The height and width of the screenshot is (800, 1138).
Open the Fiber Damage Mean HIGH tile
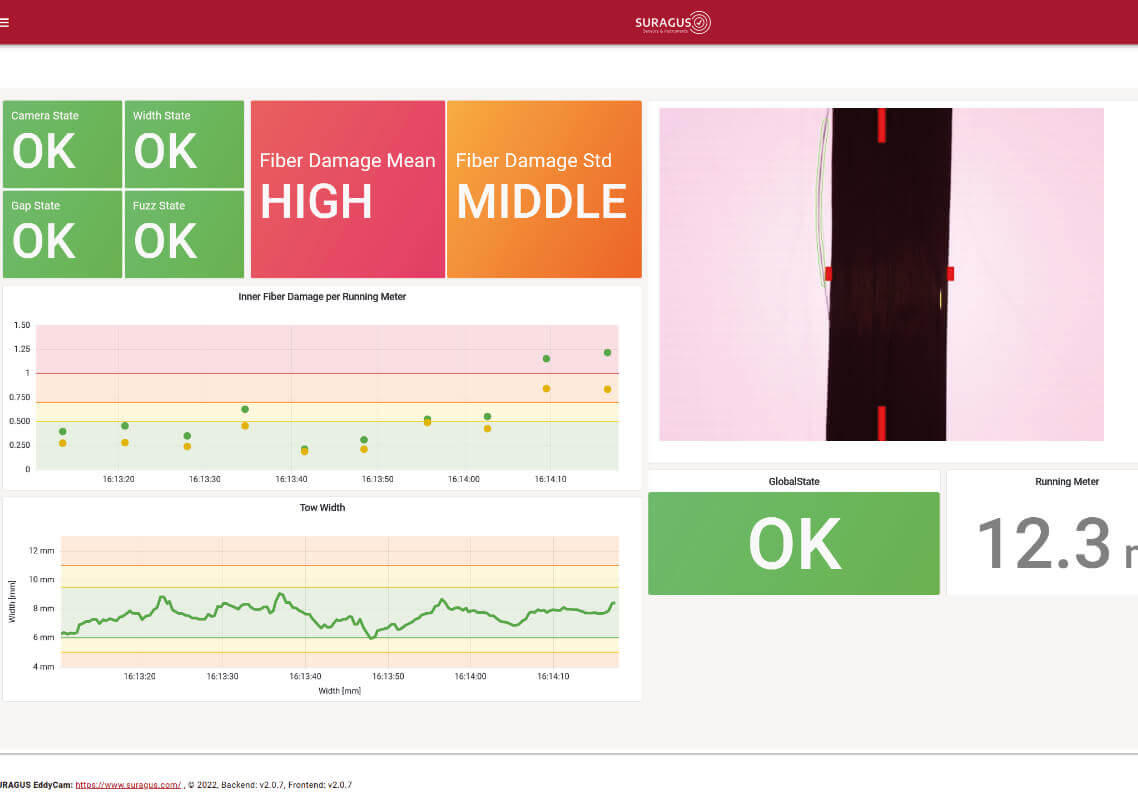tap(347, 189)
